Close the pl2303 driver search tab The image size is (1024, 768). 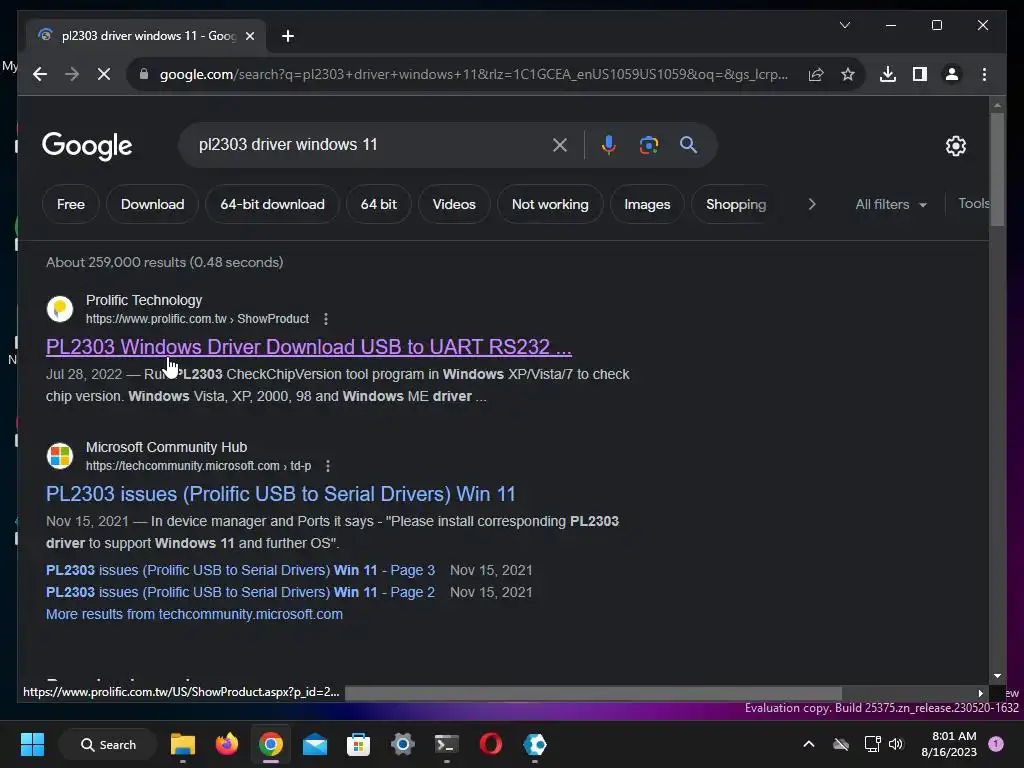click(x=249, y=36)
